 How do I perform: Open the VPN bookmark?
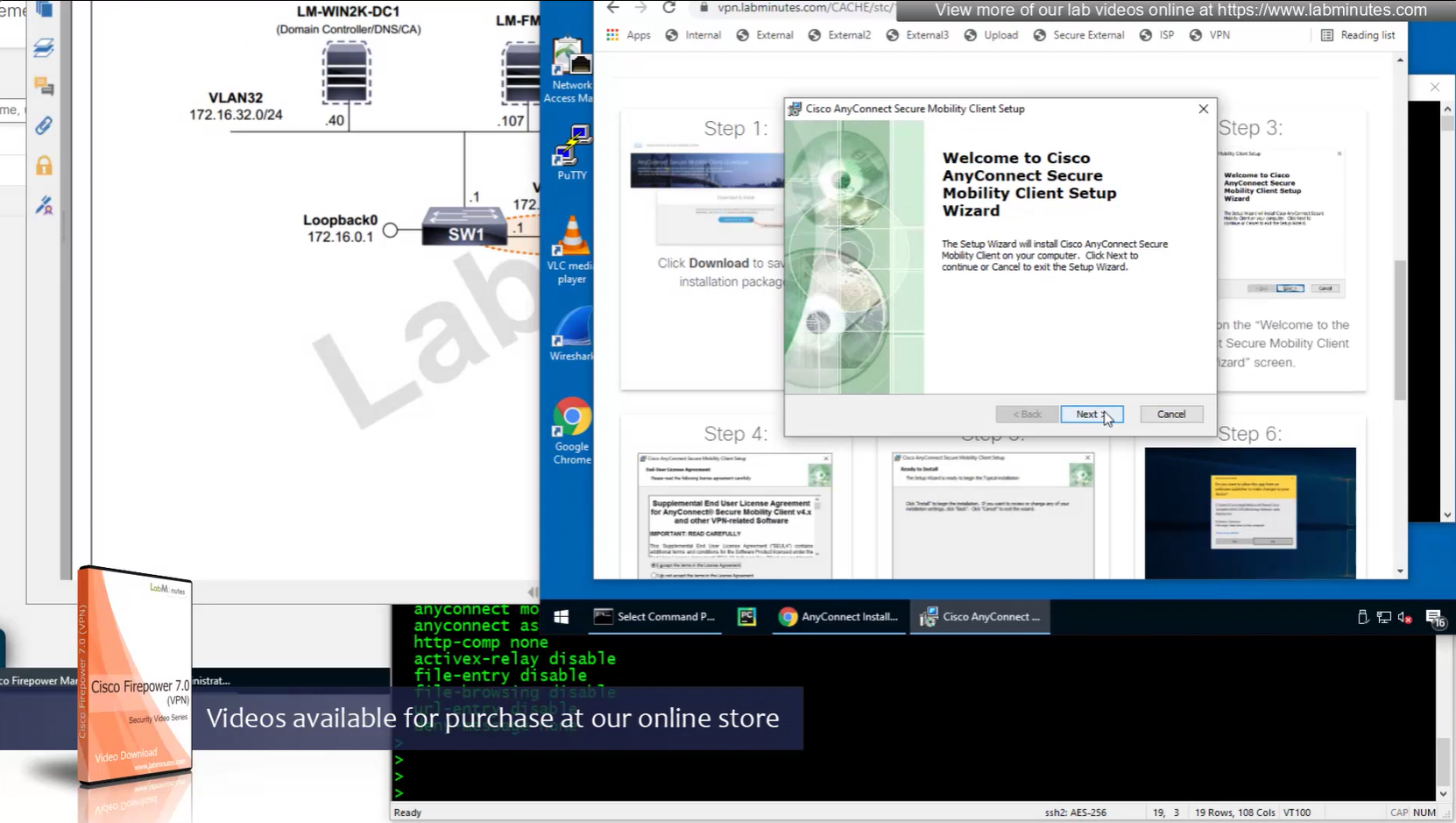1209,35
